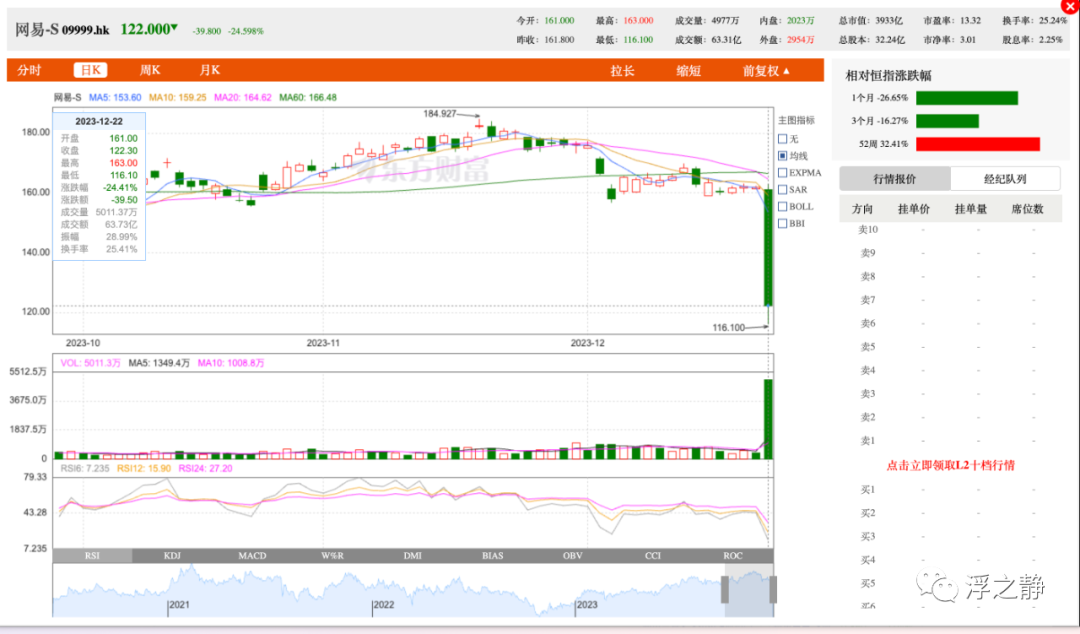Click the green 3个月 -16.27% bar

click(x=947, y=121)
